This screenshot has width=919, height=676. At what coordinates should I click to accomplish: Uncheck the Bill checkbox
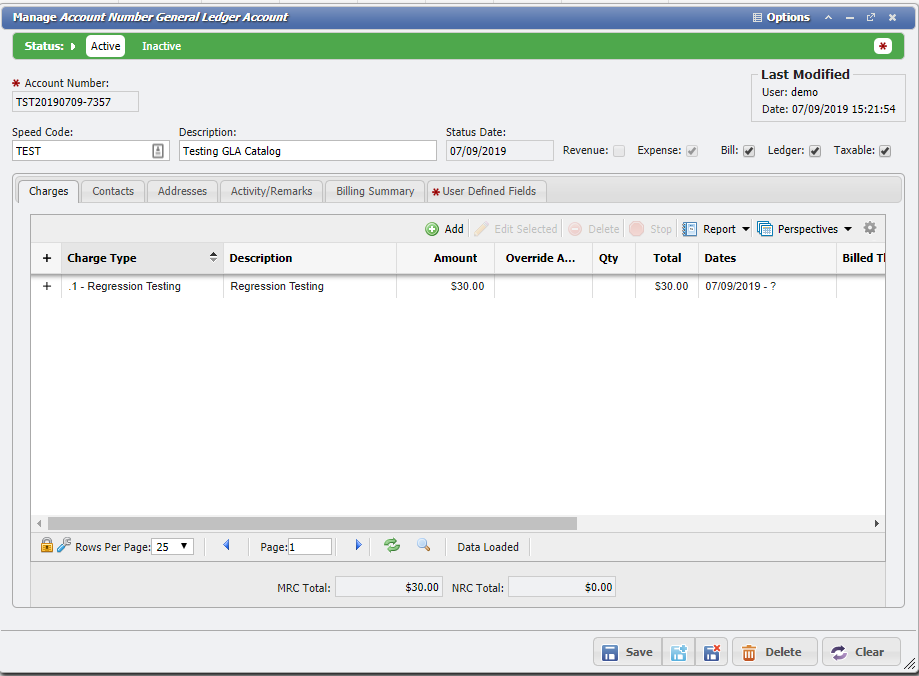pyautogui.click(x=749, y=151)
